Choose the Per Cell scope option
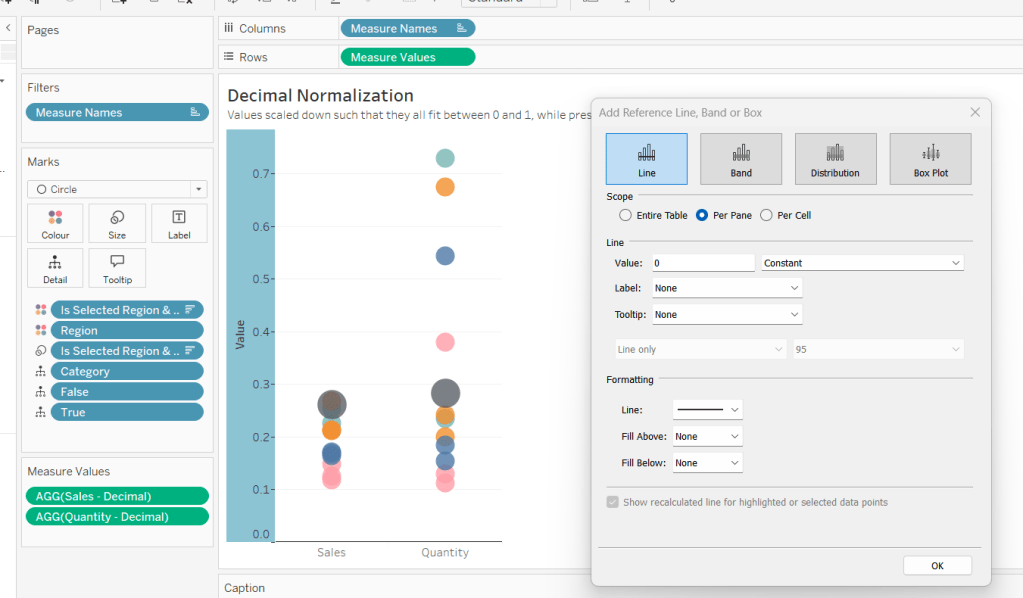1023x598 pixels. coord(767,215)
